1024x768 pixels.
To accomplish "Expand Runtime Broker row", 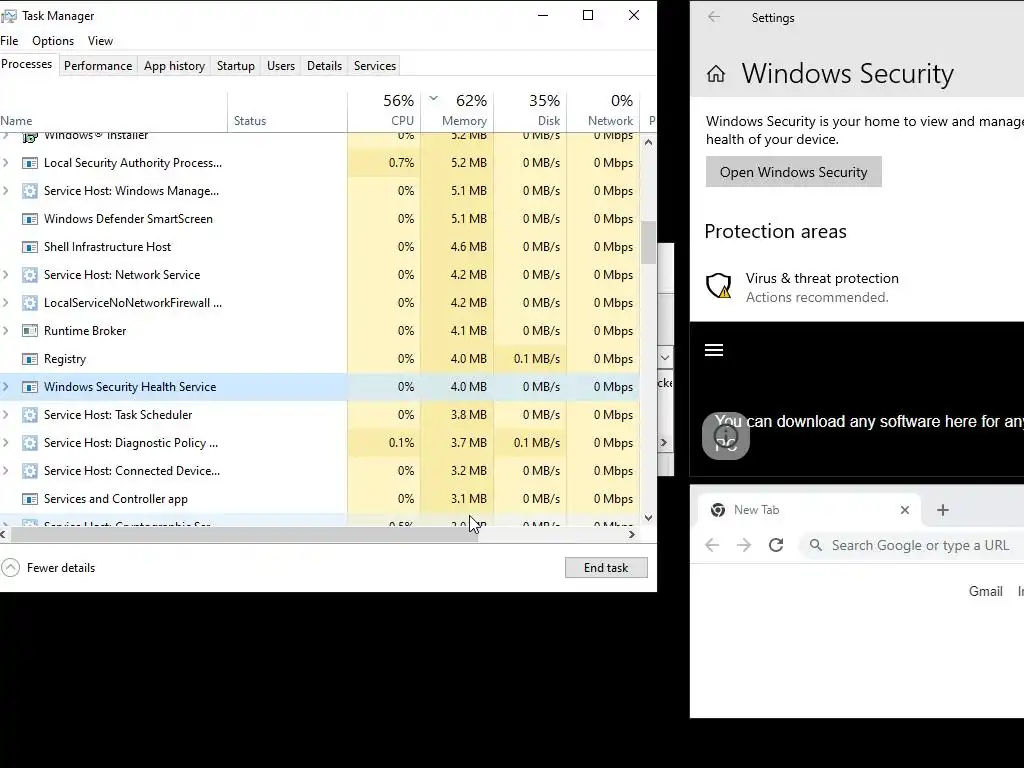I will [6, 331].
